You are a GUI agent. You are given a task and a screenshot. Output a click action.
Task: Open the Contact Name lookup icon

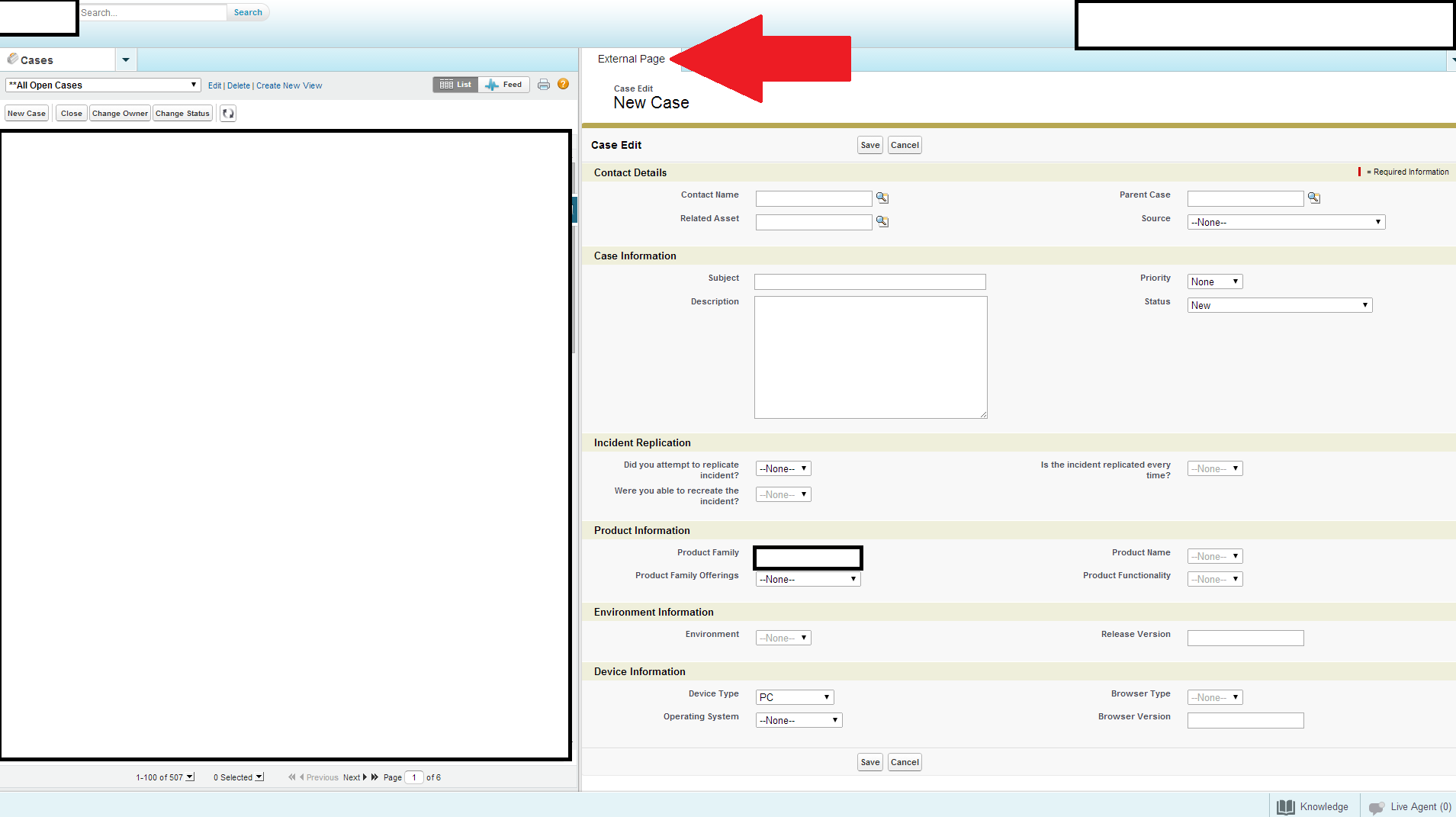[882, 198]
